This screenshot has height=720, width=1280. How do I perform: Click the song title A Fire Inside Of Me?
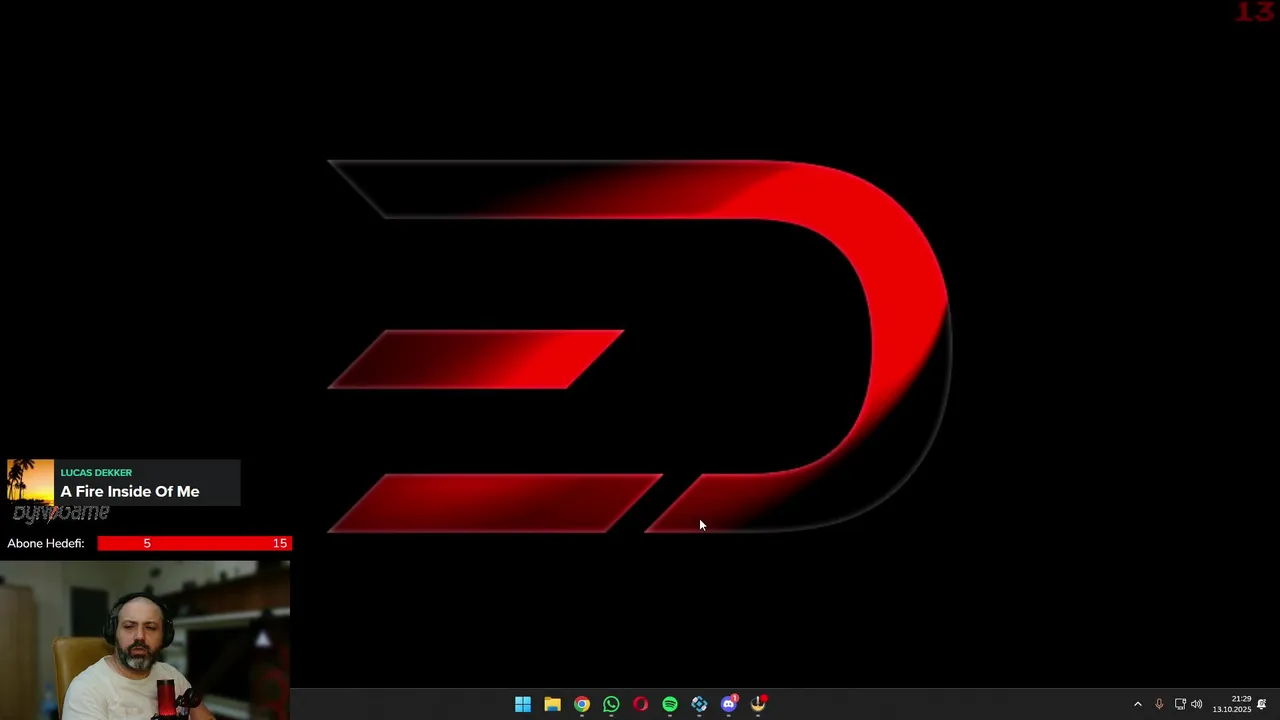click(130, 491)
